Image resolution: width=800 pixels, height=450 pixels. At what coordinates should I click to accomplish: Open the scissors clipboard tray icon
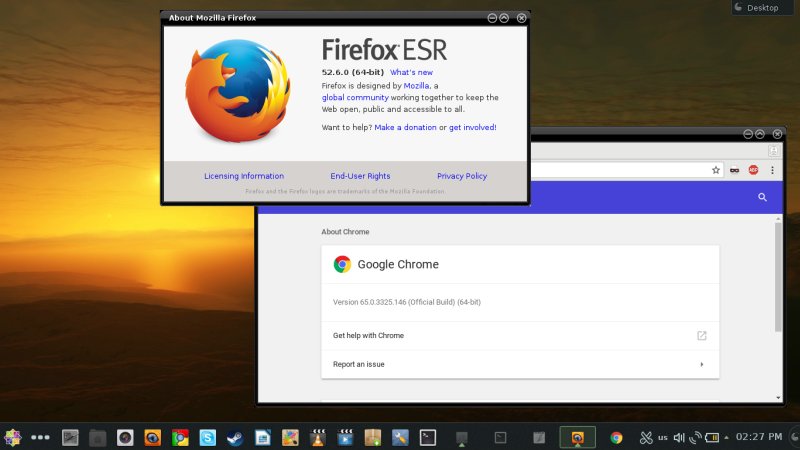click(x=646, y=437)
